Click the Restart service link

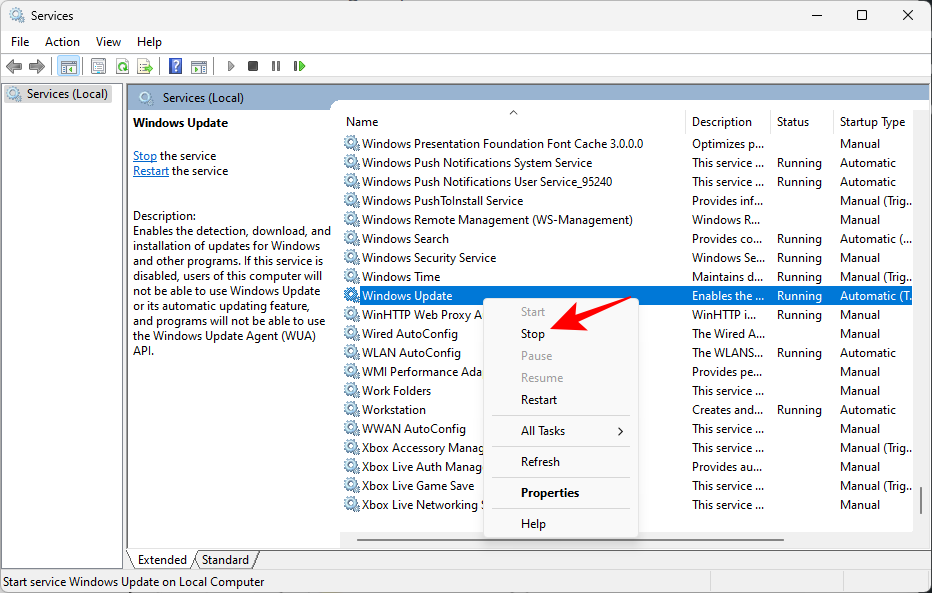(x=150, y=170)
